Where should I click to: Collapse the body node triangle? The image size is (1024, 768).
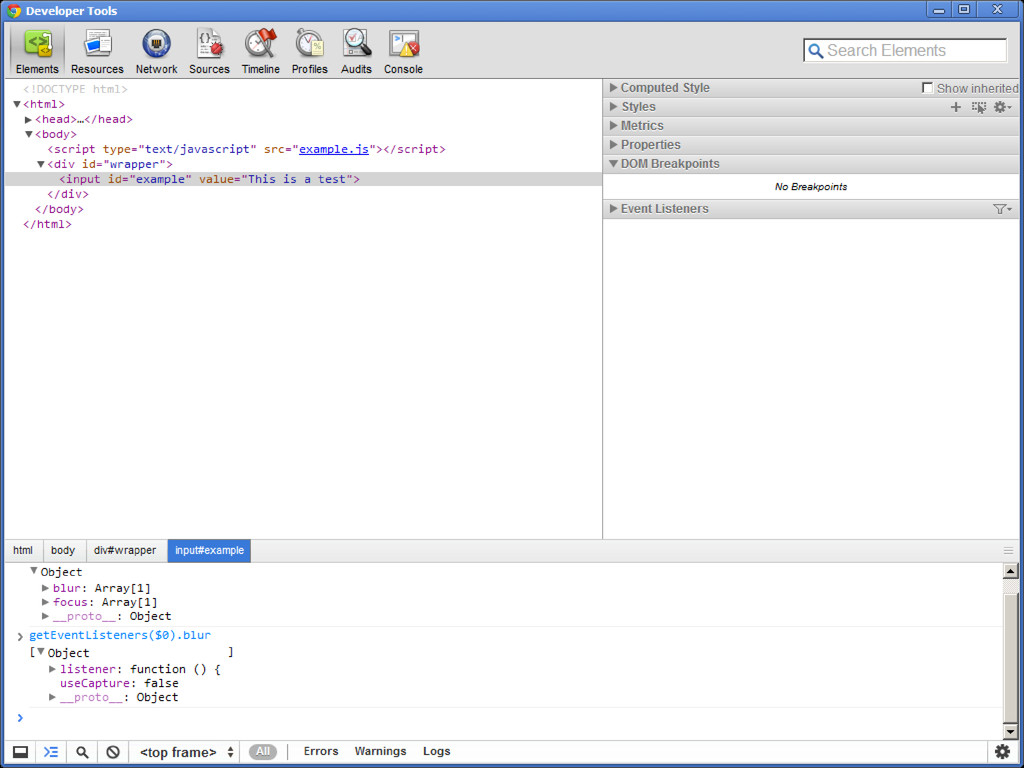(29, 135)
